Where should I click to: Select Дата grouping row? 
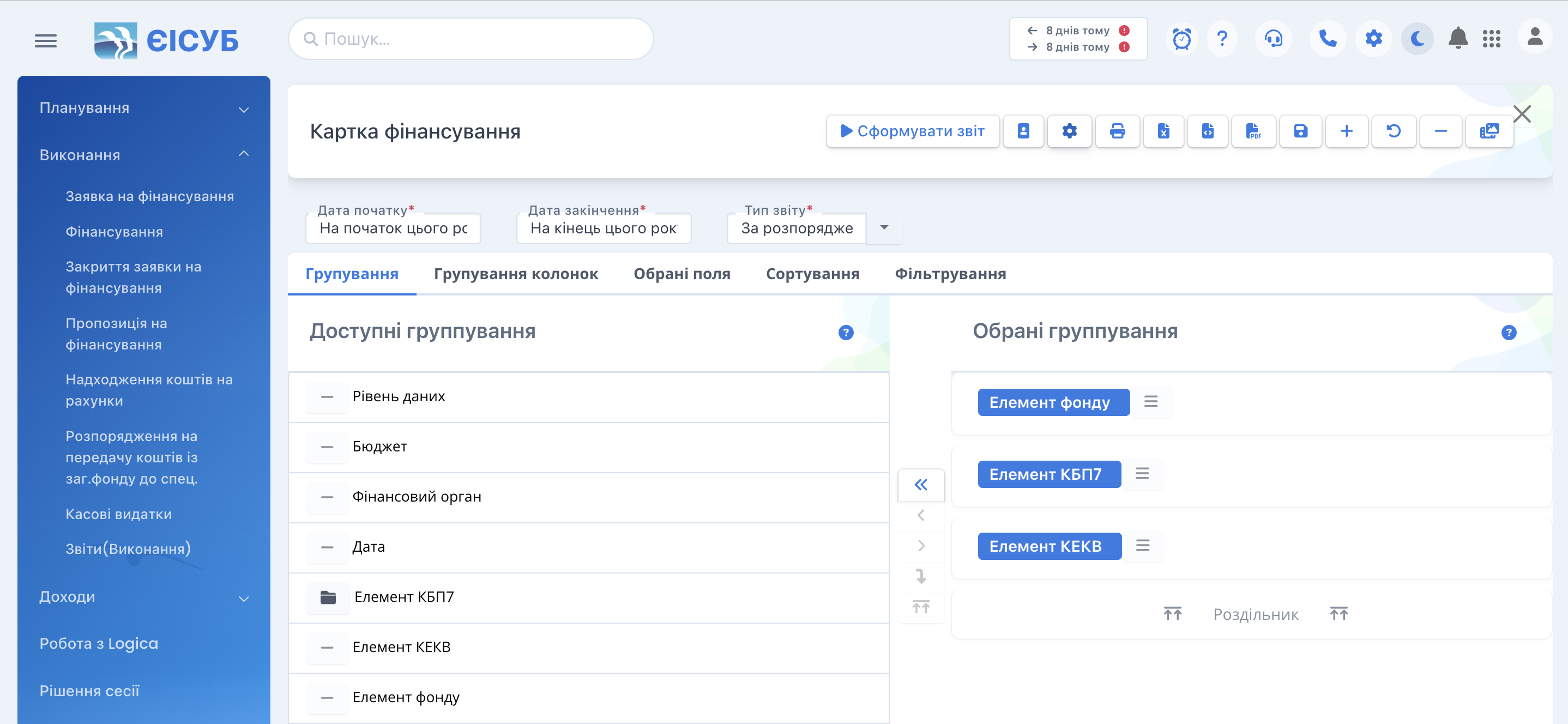click(x=589, y=547)
